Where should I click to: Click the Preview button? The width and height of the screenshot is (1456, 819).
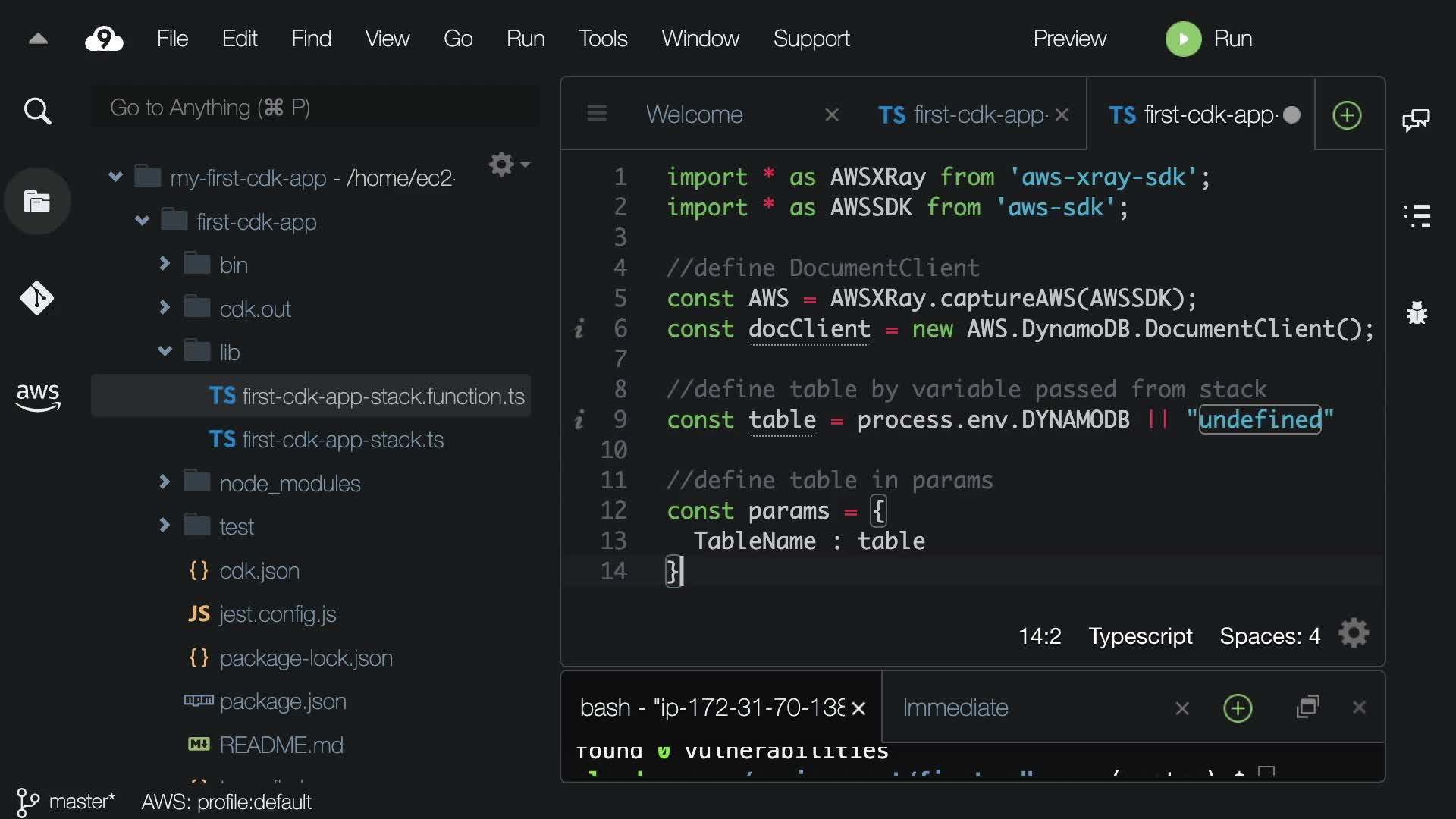(x=1069, y=39)
